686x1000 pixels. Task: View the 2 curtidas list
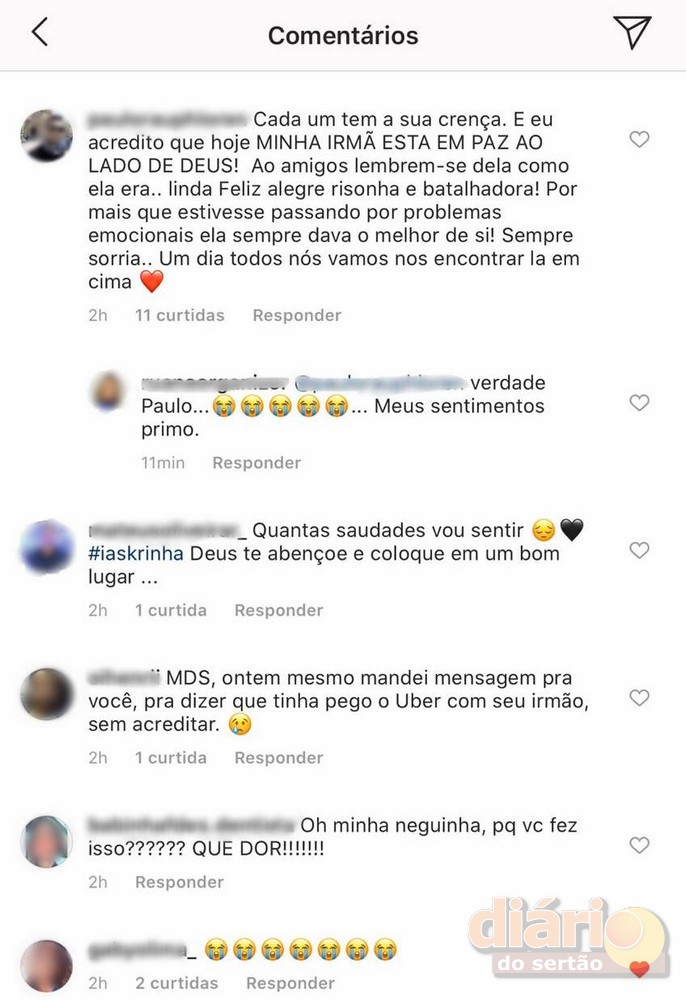[x=177, y=983]
